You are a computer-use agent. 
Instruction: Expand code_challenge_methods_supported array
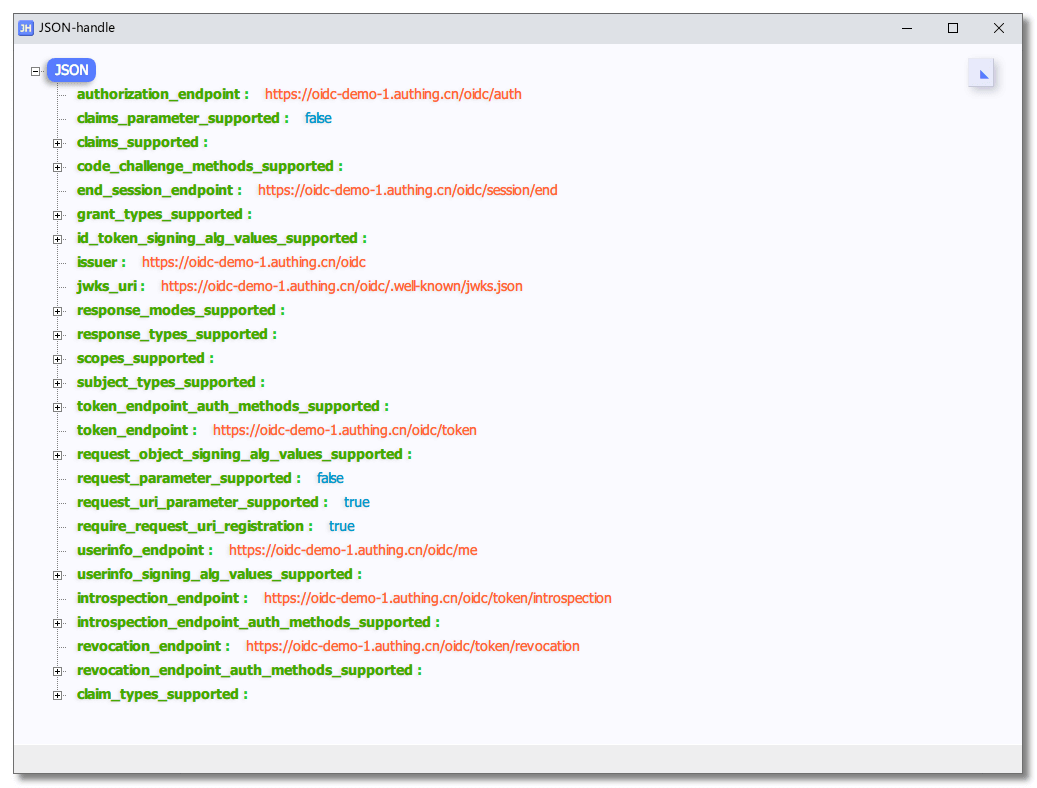58,167
